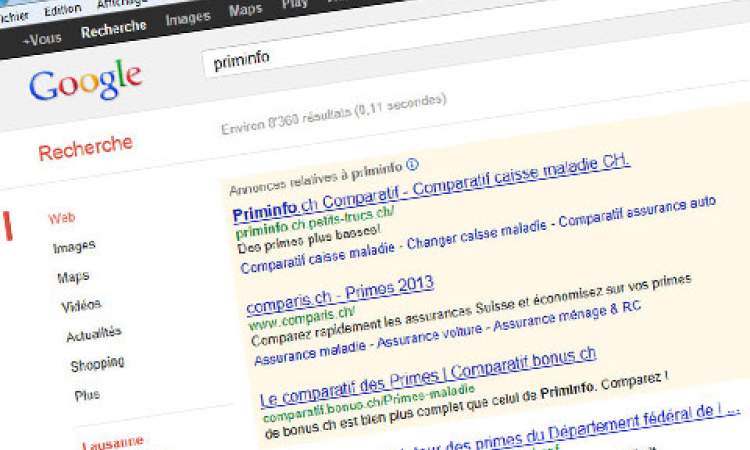Expand Plus in the sidebar

pos(87,395)
